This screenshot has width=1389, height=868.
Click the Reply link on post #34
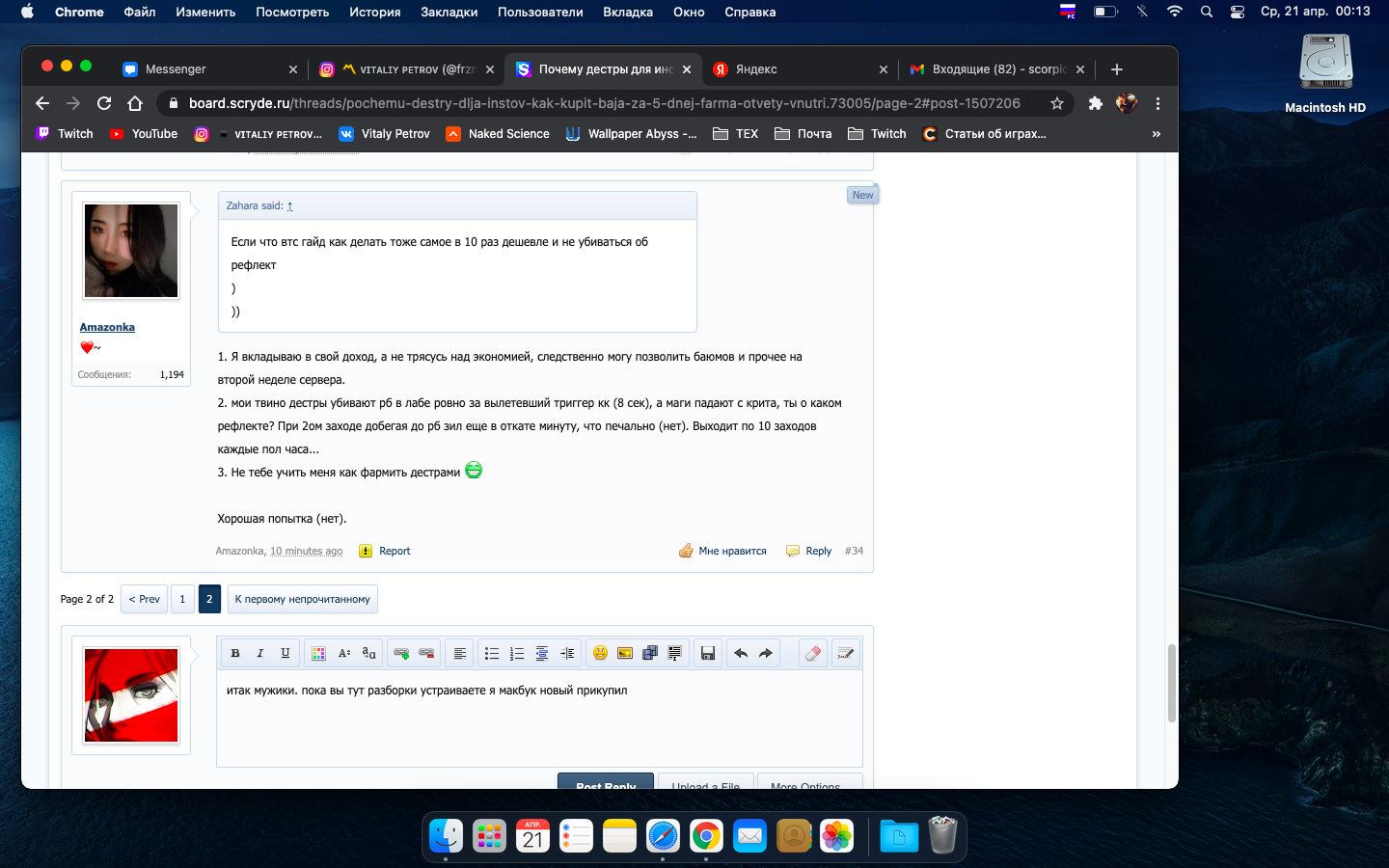(x=818, y=551)
